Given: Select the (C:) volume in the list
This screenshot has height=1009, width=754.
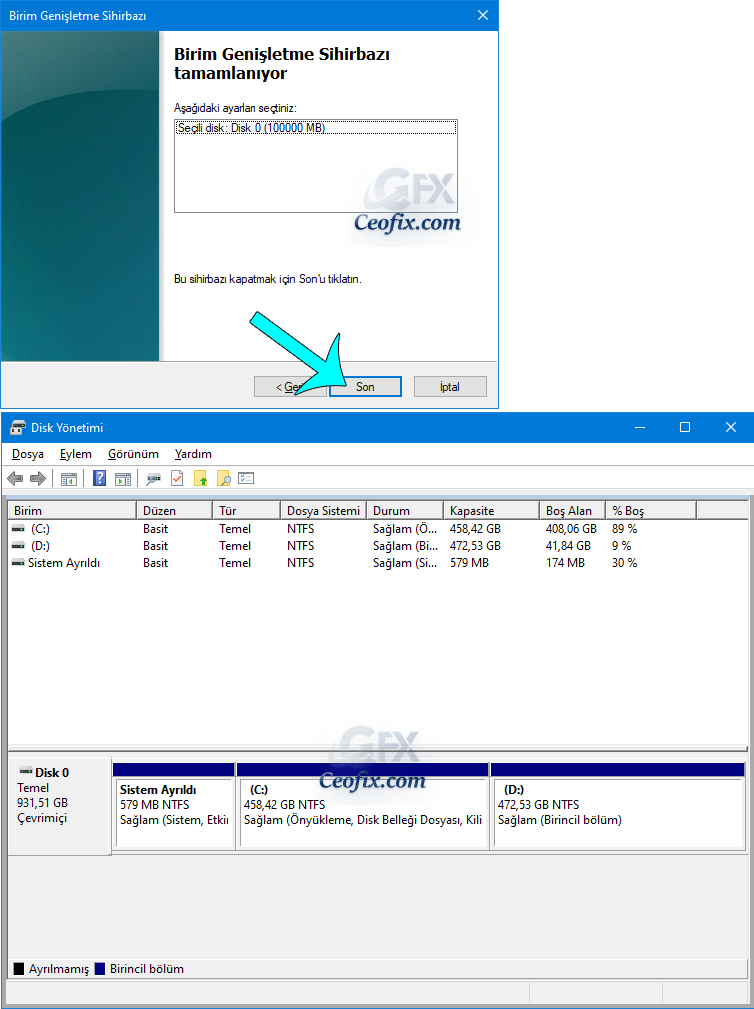Looking at the screenshot, I should pyautogui.click(x=41, y=528).
